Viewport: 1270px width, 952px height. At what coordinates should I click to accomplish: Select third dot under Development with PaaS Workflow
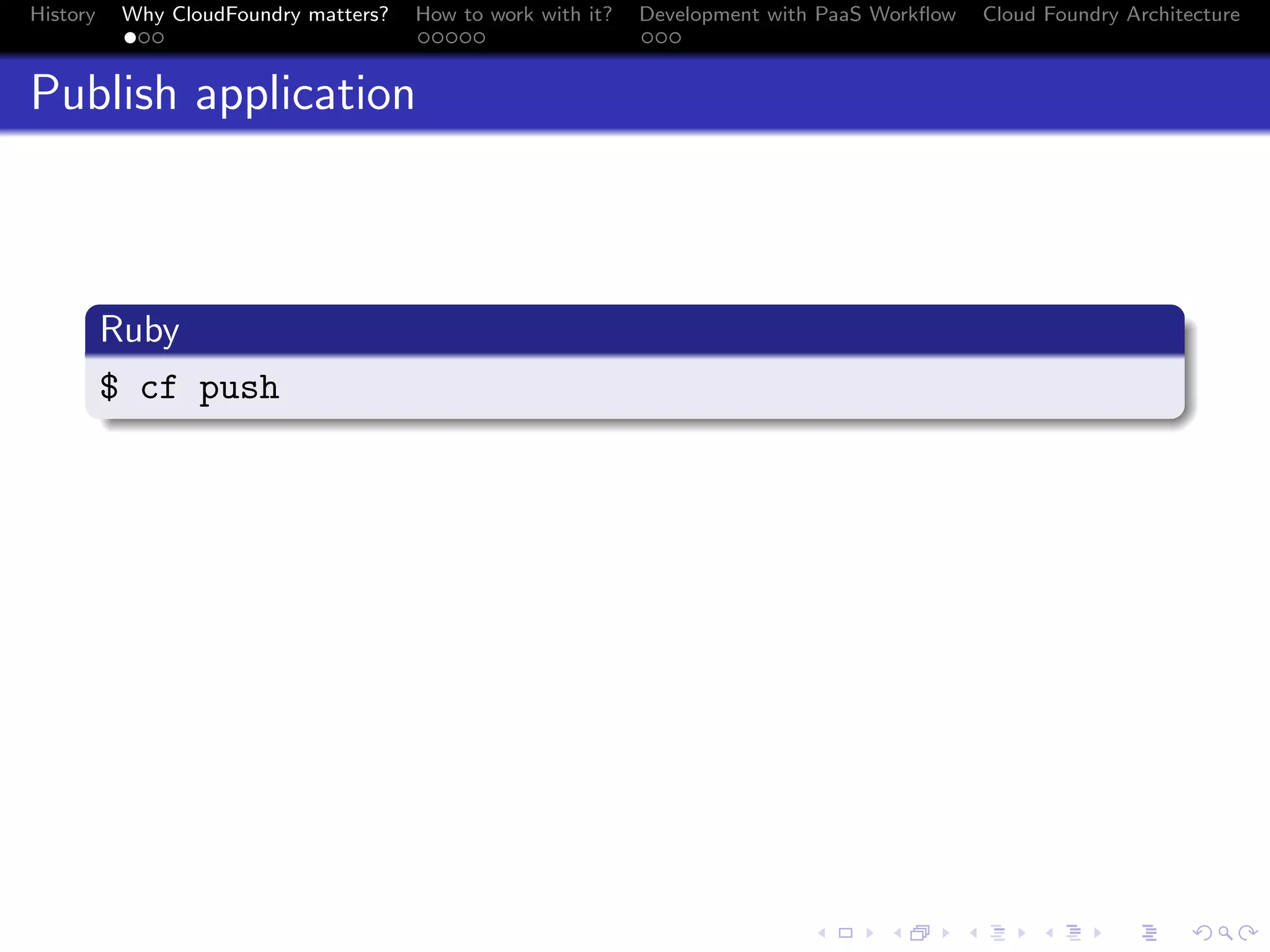pyautogui.click(x=675, y=38)
